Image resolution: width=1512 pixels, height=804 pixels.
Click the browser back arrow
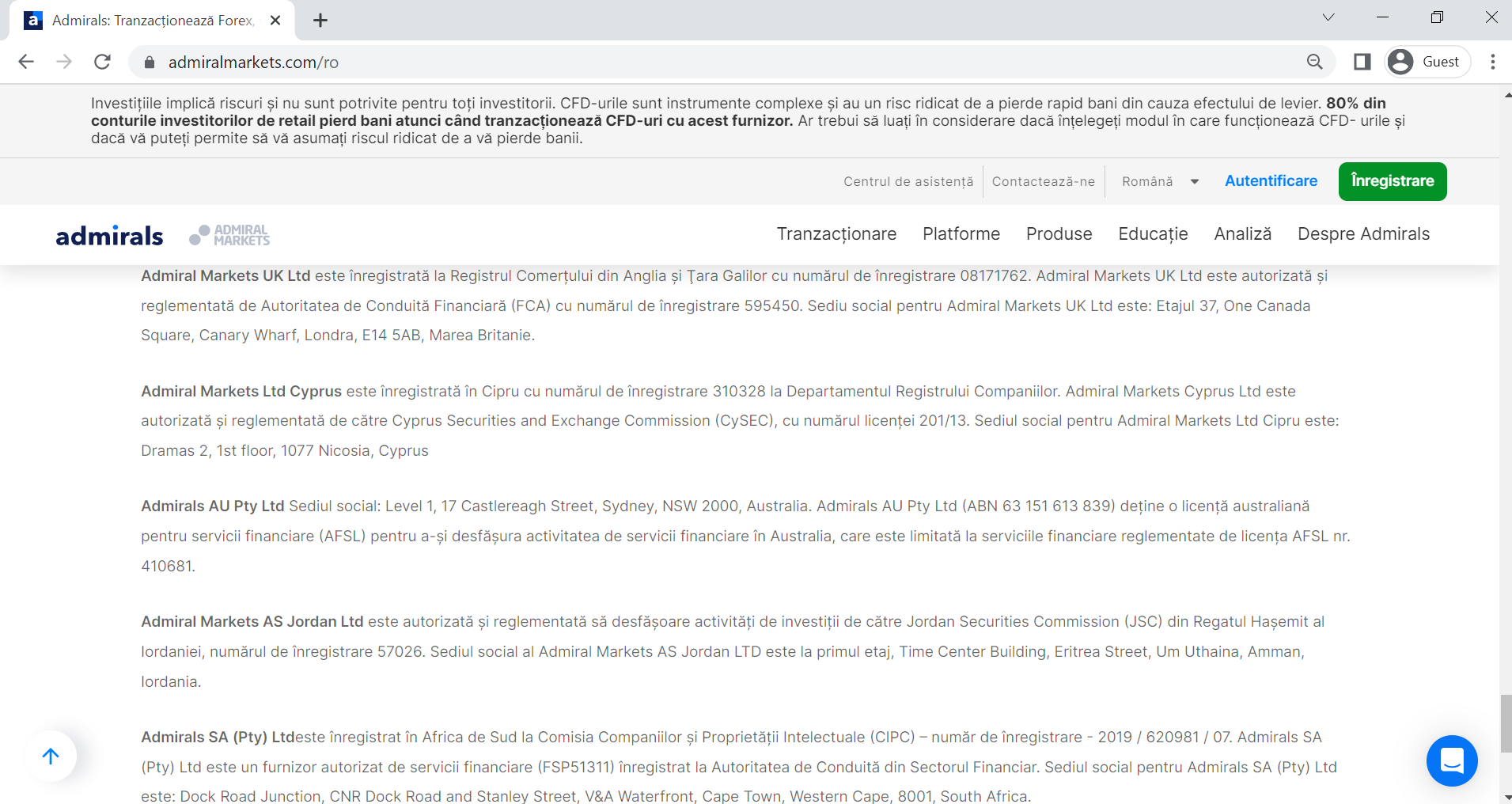tap(26, 62)
